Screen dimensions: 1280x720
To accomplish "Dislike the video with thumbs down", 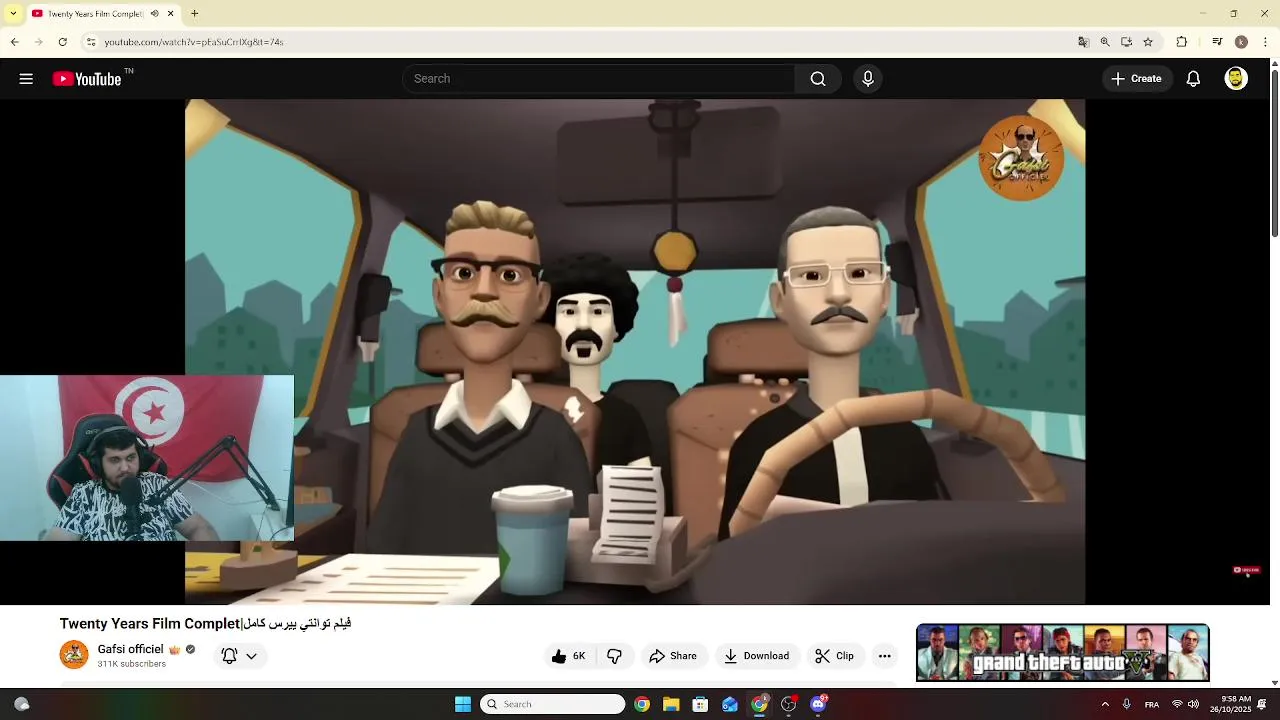I will click(614, 656).
